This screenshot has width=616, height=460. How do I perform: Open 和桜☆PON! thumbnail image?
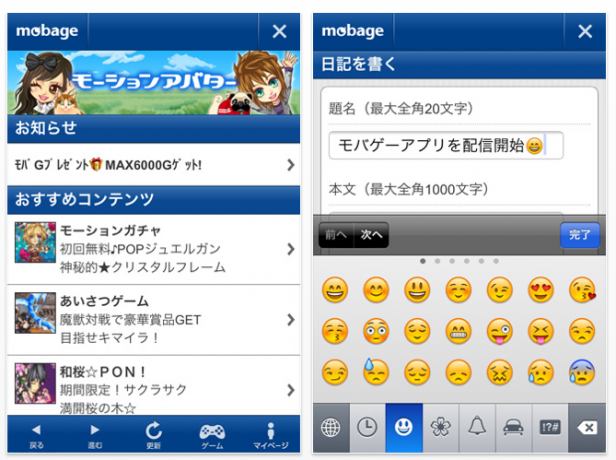click(x=35, y=383)
